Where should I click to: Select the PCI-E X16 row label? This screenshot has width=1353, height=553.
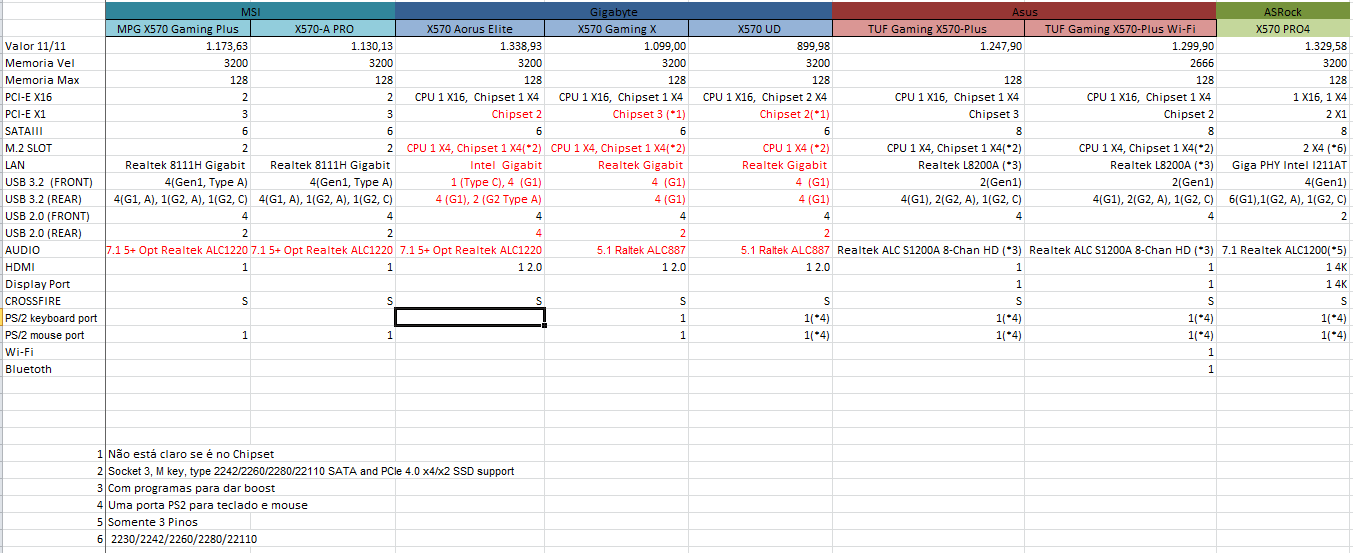[x=53, y=97]
